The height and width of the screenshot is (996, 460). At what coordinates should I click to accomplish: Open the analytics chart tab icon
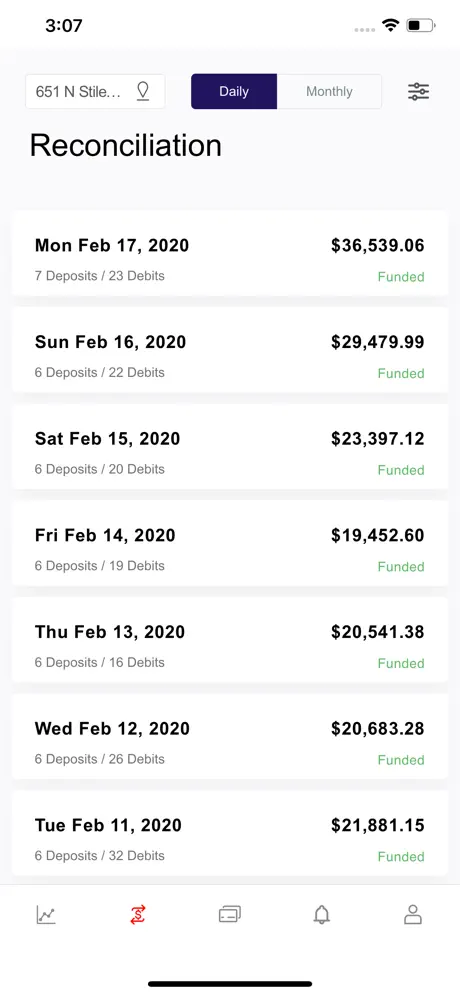click(46, 915)
